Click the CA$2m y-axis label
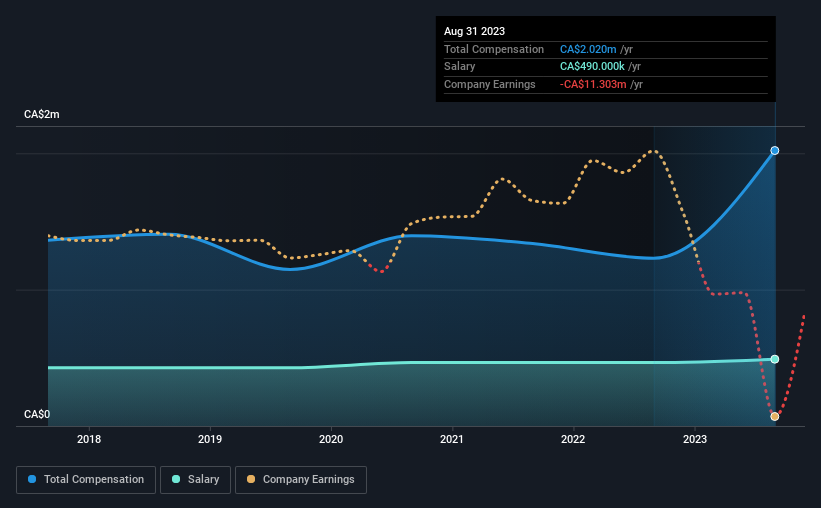This screenshot has height=508, width=821. click(x=42, y=115)
